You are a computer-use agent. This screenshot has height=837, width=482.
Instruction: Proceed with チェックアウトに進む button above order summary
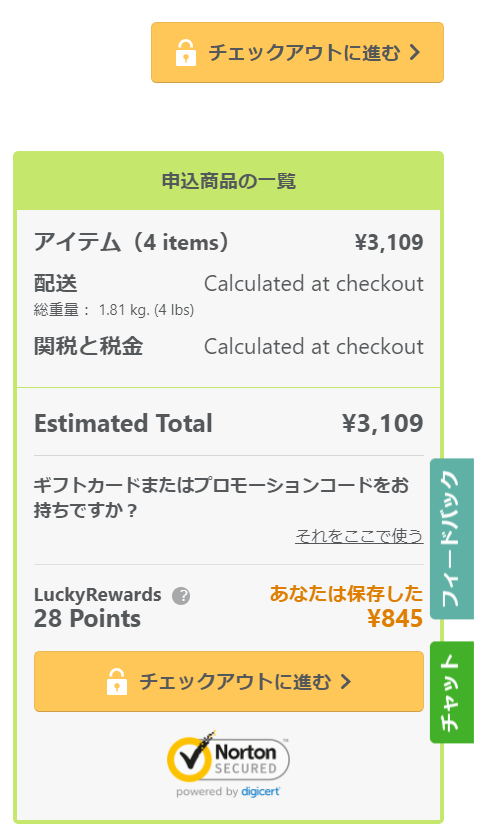(297, 52)
